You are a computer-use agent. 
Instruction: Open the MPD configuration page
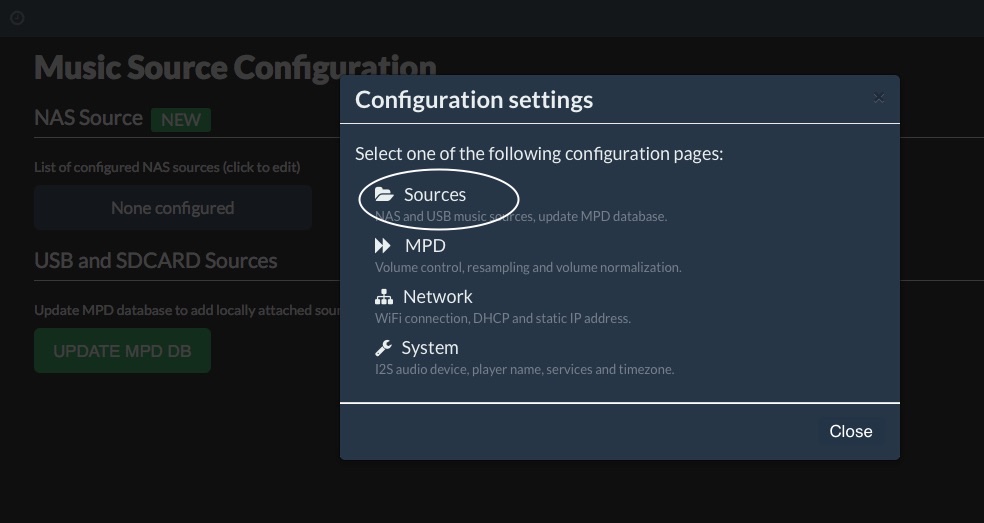tap(425, 246)
